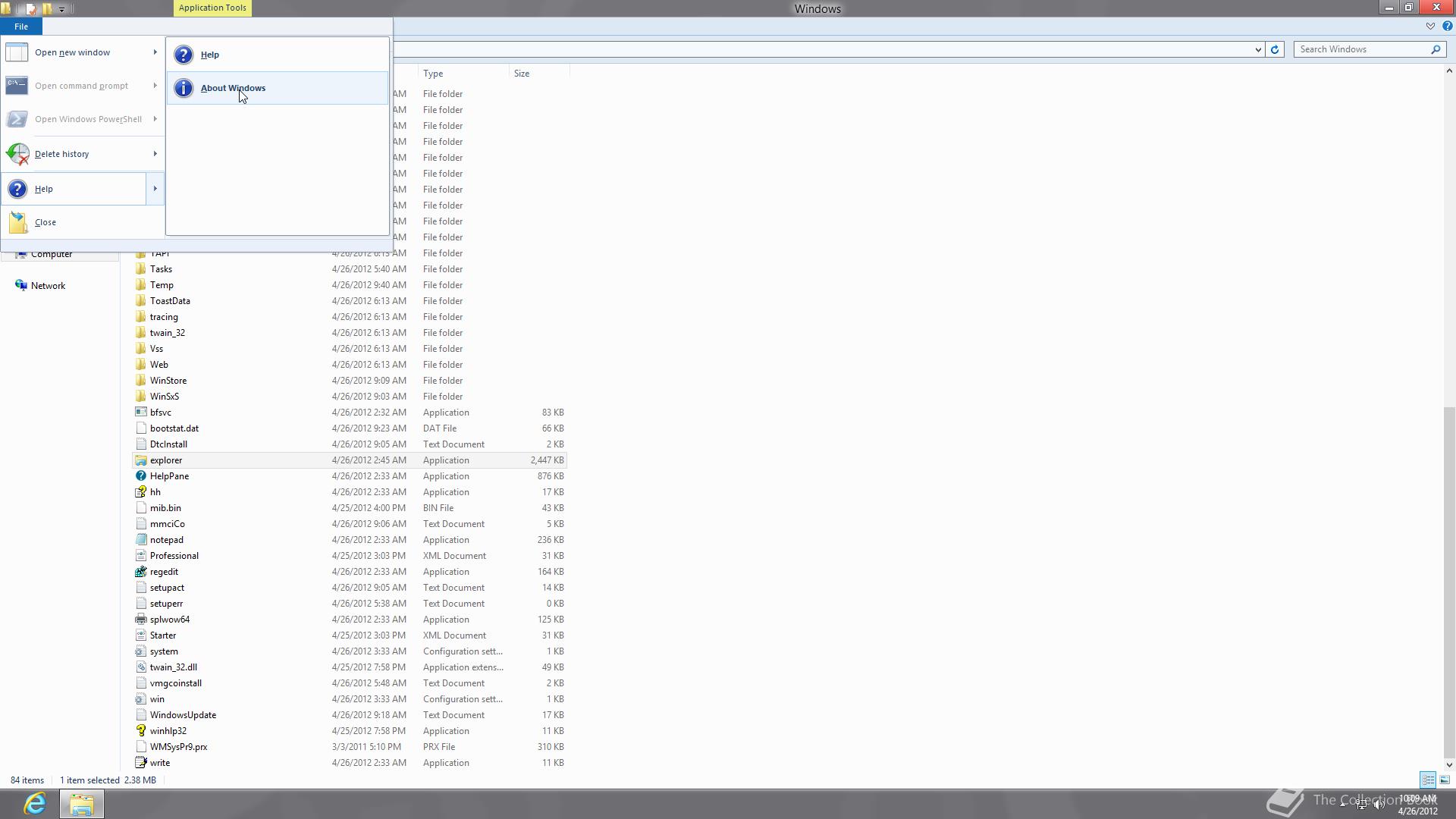Expand the Delete history submenu arrow
1456x819 pixels.
155,154
